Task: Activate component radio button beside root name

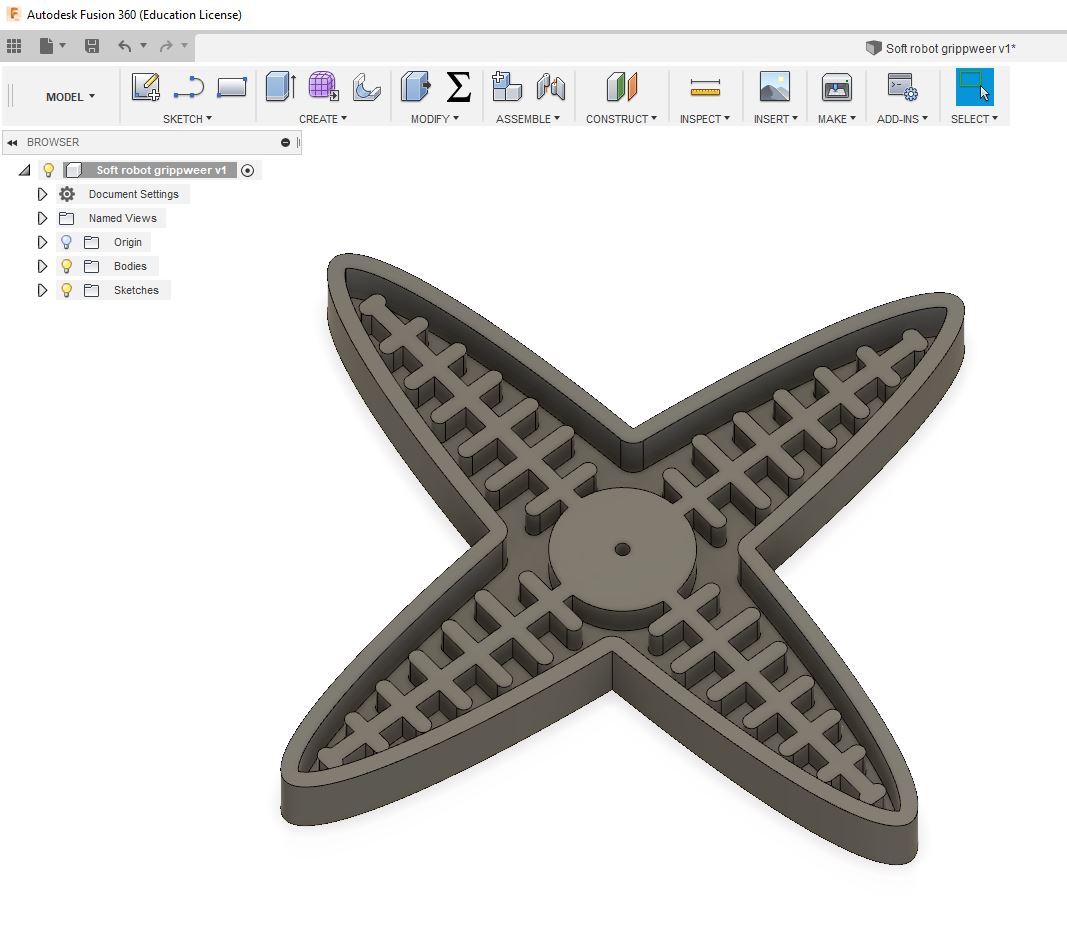Action: pyautogui.click(x=248, y=171)
